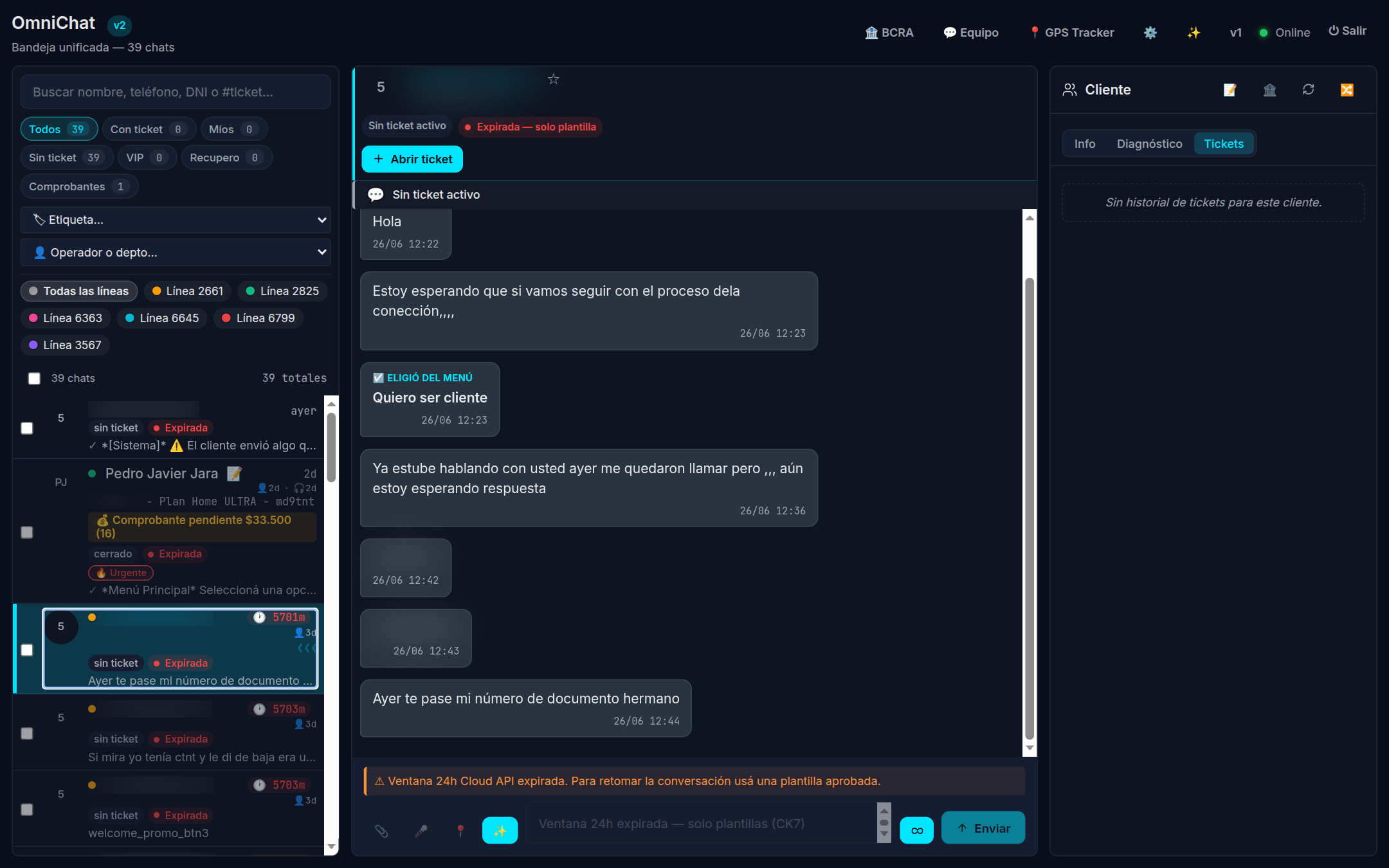Click the Expirada solo plantilla badge
The width and height of the screenshot is (1389, 868).
click(x=530, y=127)
